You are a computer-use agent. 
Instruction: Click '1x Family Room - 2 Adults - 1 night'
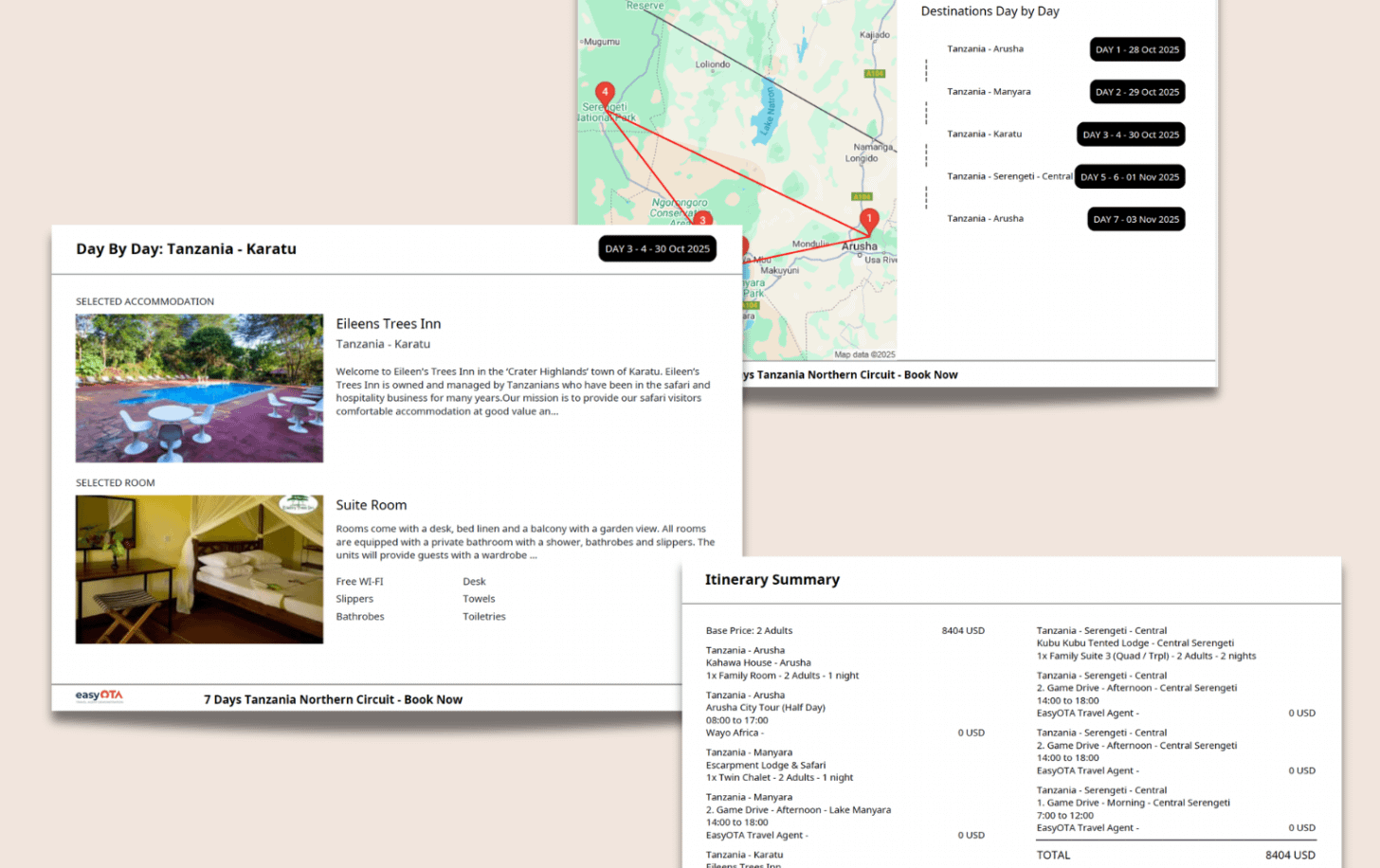coord(782,676)
